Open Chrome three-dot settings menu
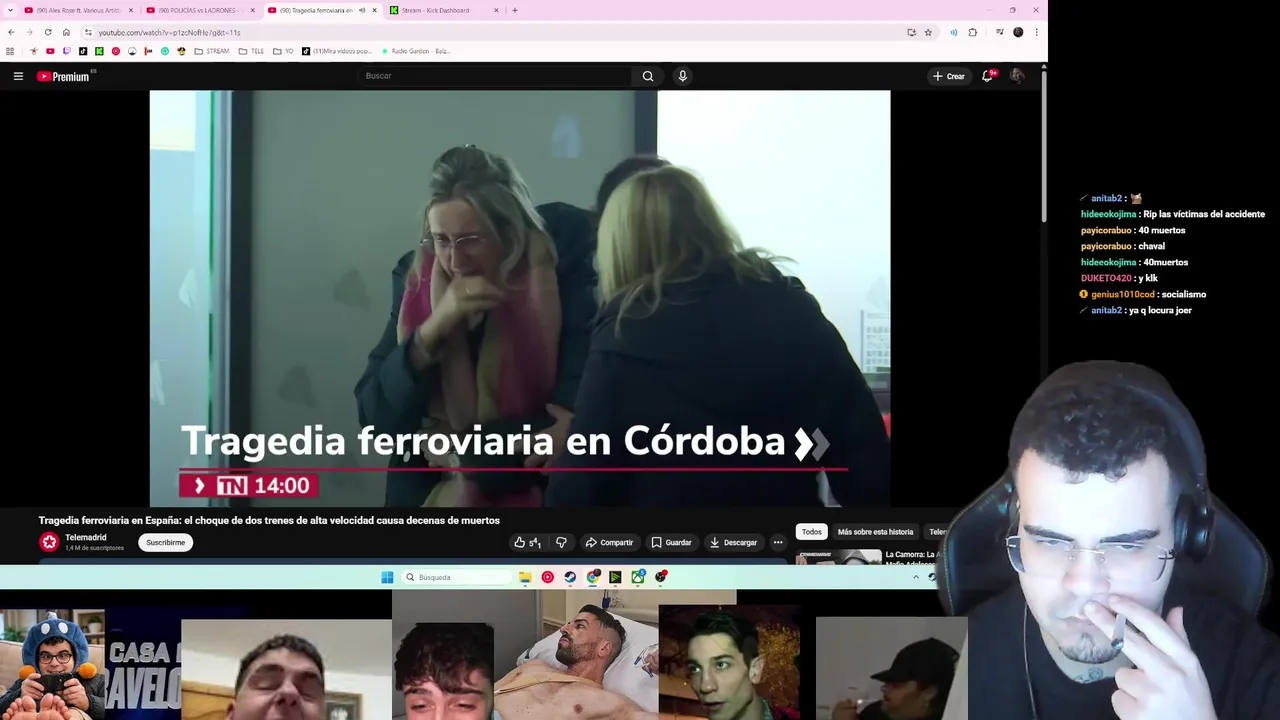1280x720 pixels. [x=1036, y=32]
